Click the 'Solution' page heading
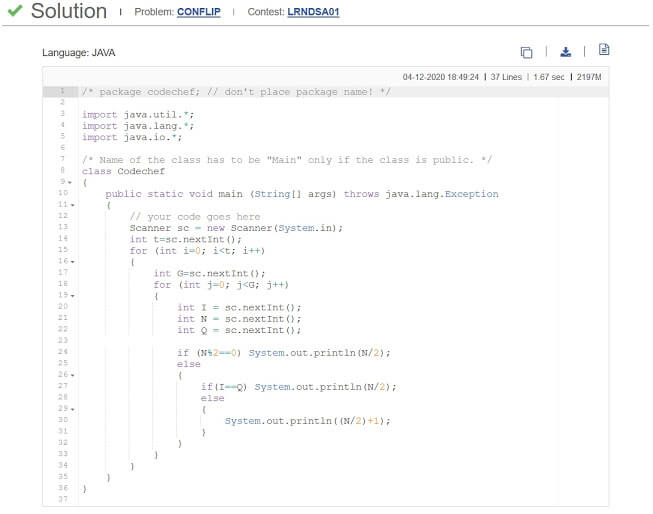This screenshot has height=514, width=653. pos(69,11)
